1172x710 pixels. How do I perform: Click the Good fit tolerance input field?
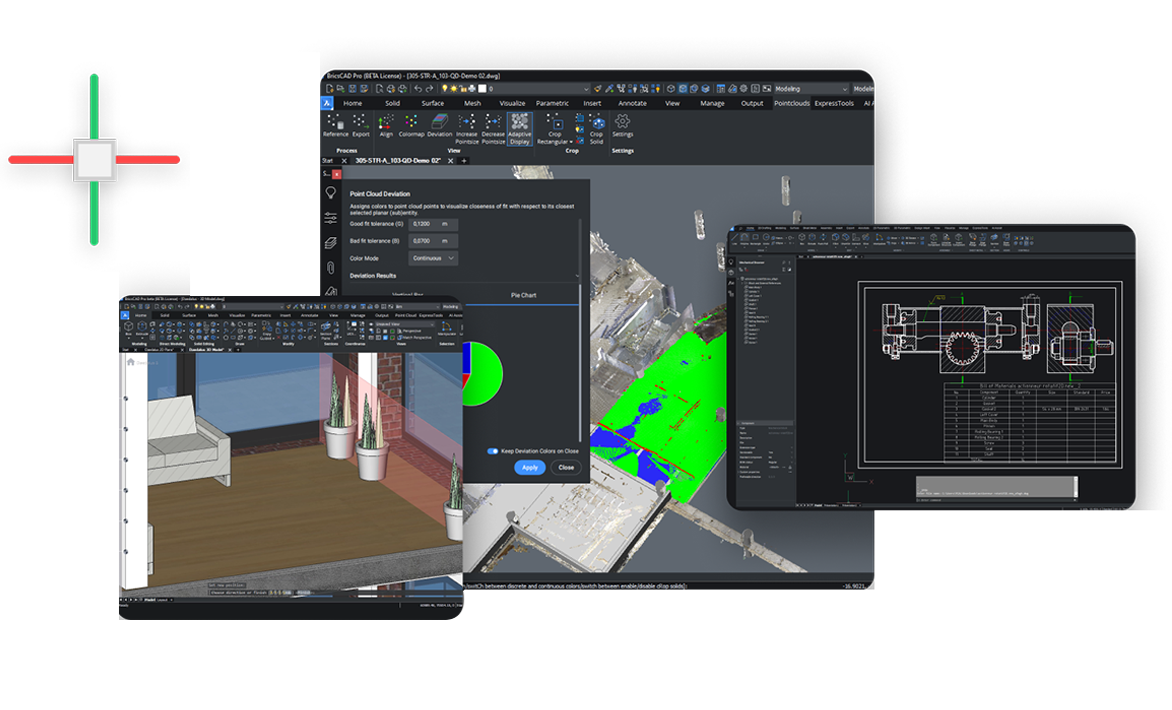(433, 225)
